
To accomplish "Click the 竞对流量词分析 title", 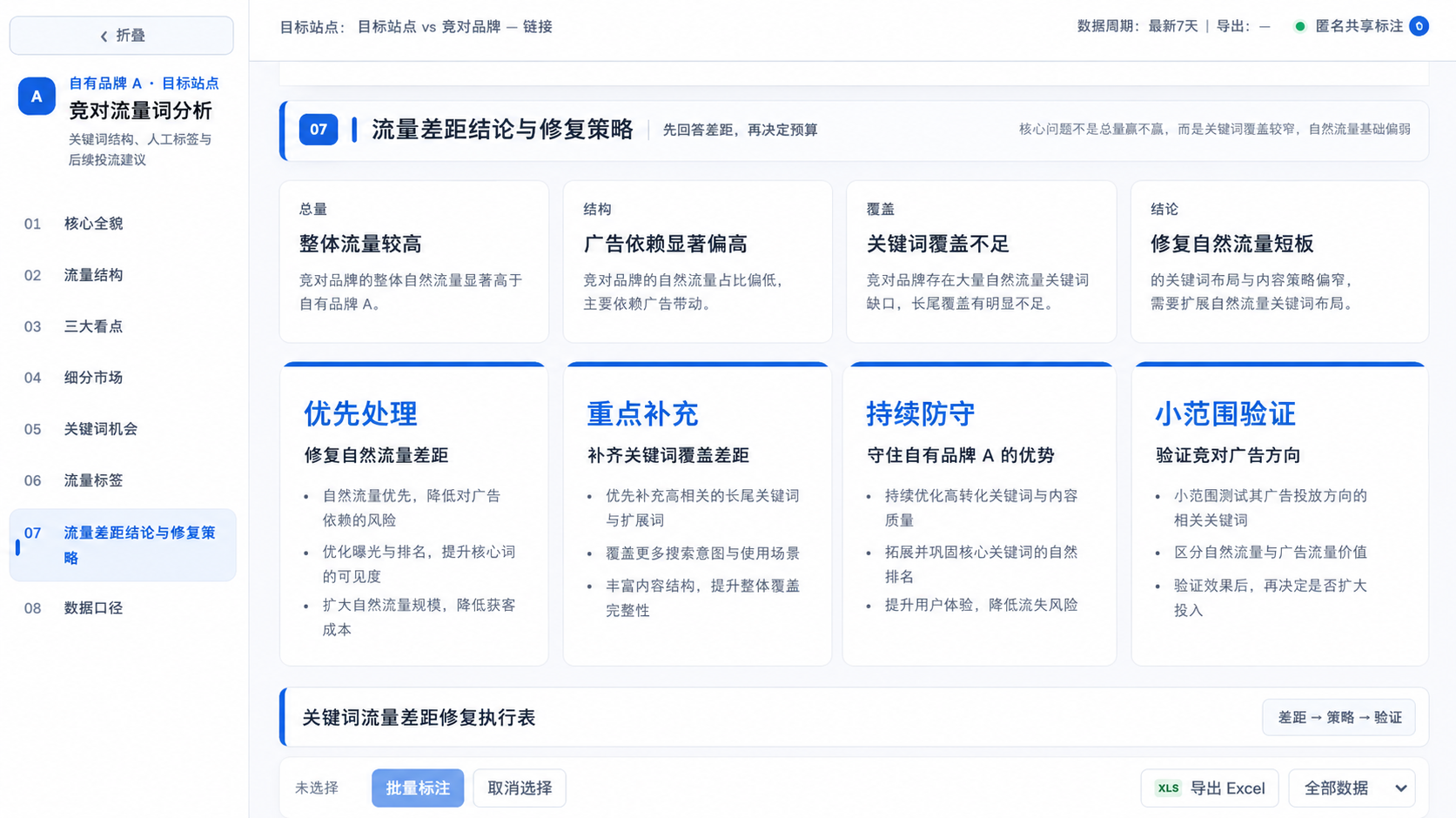I will pyautogui.click(x=140, y=111).
